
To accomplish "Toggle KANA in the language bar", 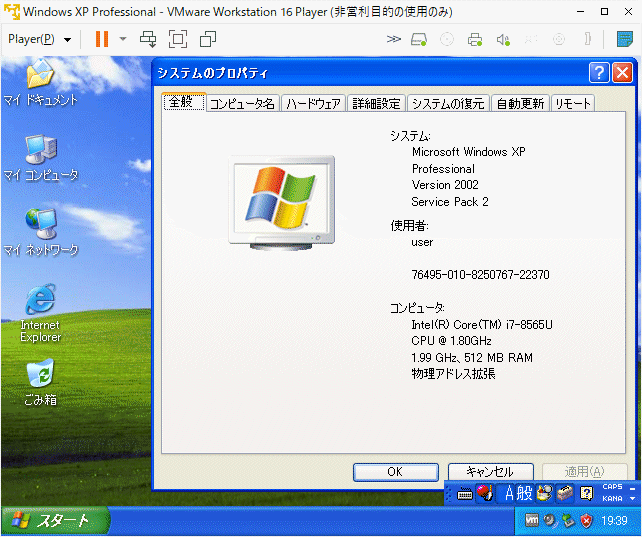I will coord(612,499).
